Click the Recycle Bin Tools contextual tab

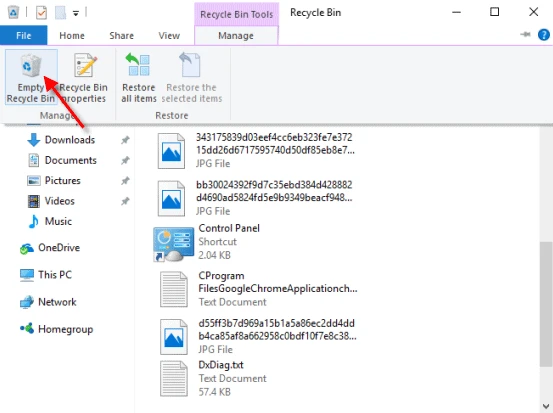[x=237, y=14]
